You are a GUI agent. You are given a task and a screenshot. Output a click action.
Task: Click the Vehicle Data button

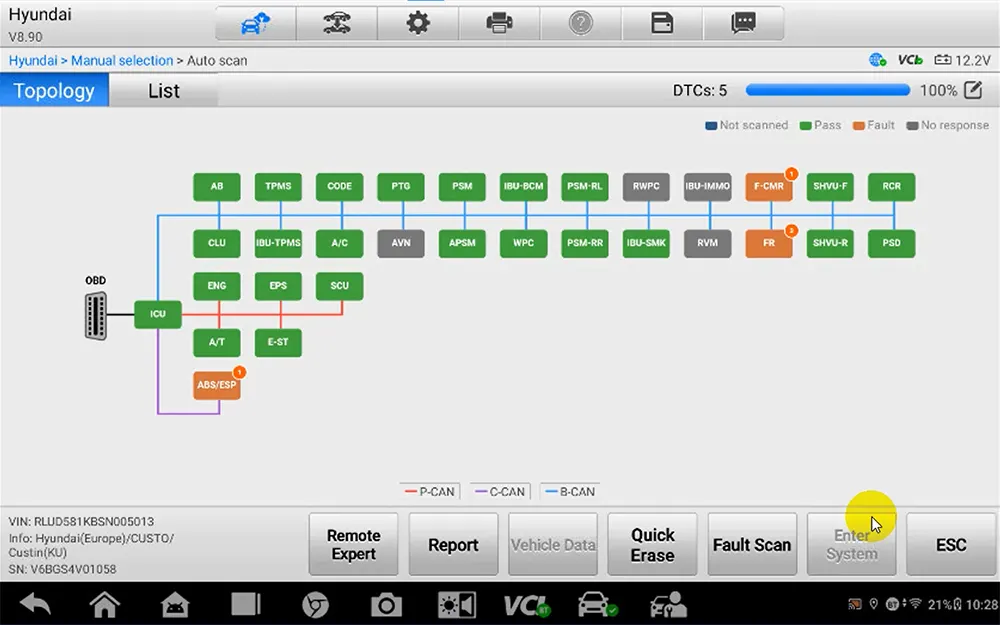tap(553, 545)
